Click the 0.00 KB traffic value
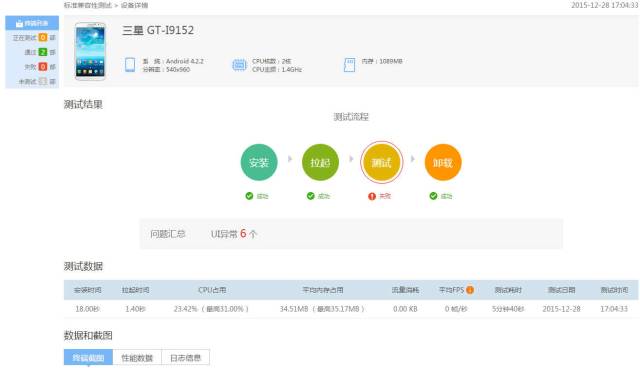Screen dimensions: 640x368 (x=405, y=309)
